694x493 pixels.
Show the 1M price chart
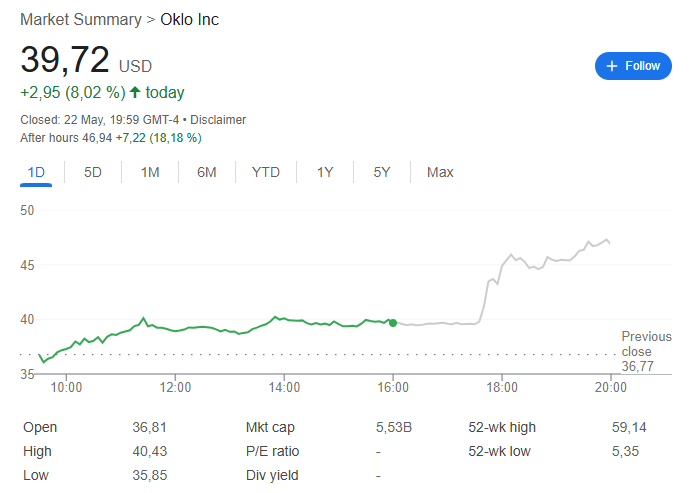click(150, 172)
